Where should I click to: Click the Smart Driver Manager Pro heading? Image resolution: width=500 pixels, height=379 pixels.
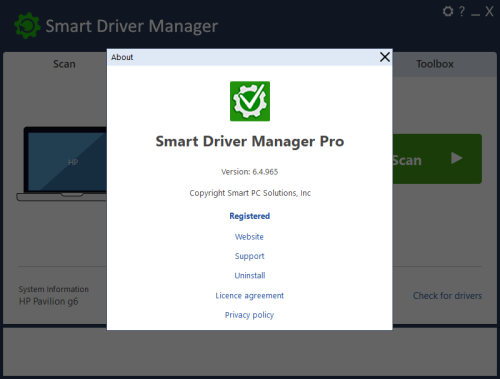[250, 141]
